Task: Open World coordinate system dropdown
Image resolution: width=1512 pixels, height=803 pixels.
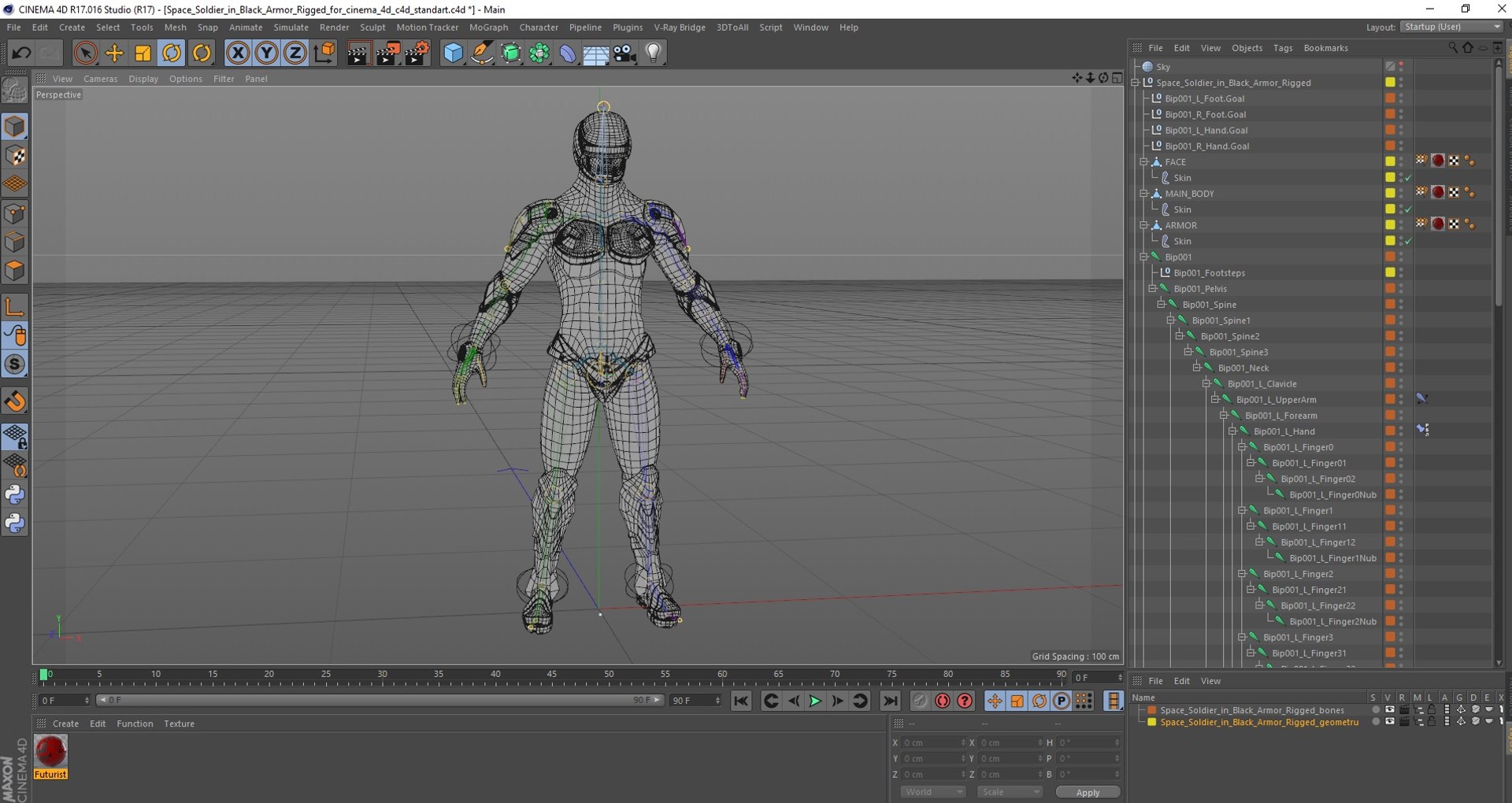Action: [x=932, y=792]
